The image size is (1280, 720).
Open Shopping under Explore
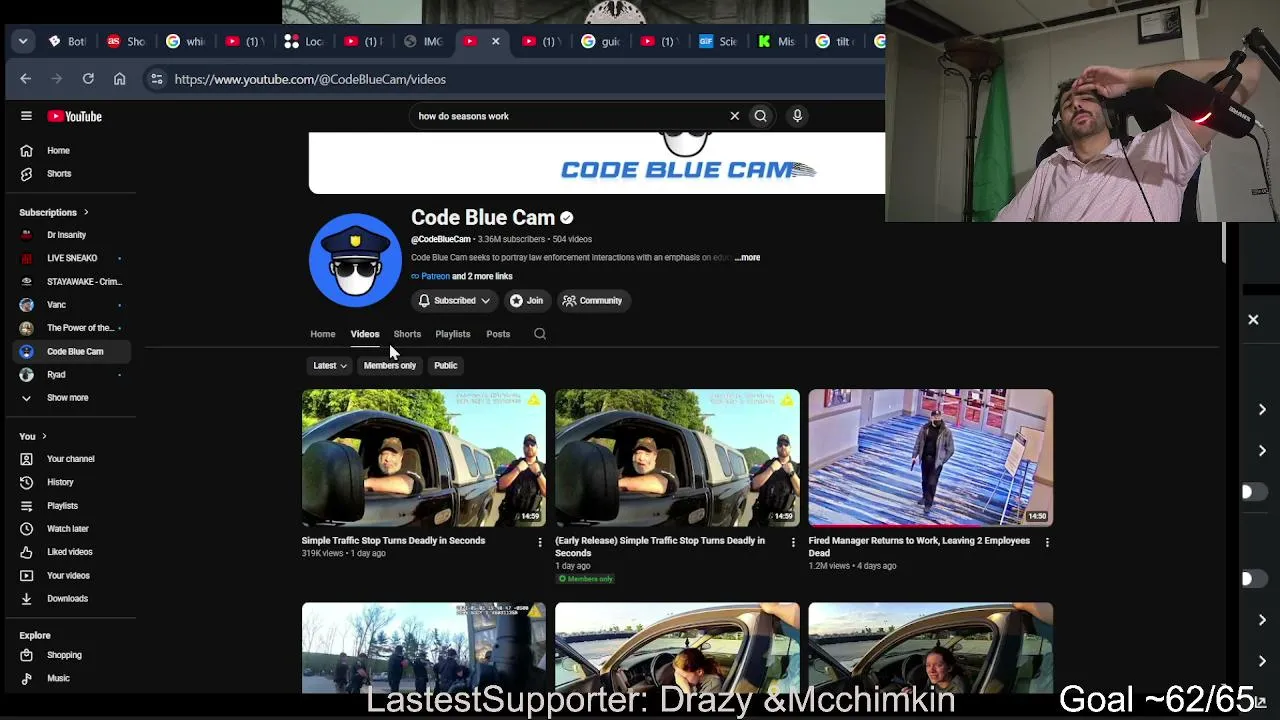[x=64, y=655]
